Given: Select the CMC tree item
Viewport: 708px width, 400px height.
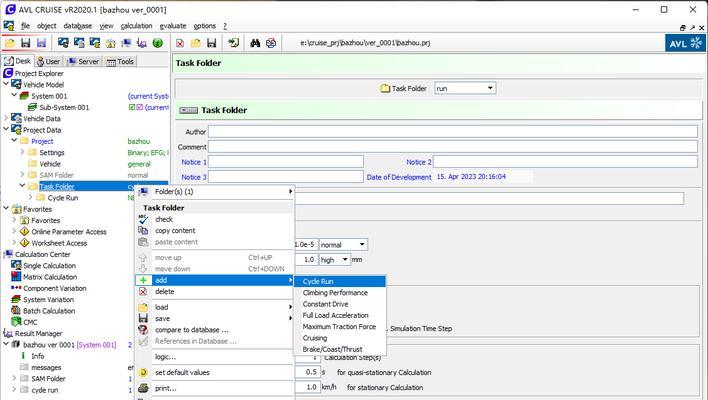Looking at the screenshot, I should (x=30, y=322).
